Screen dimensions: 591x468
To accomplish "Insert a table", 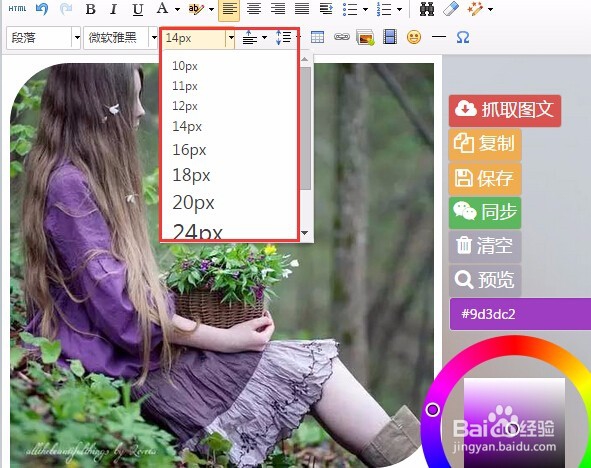I will coord(317,37).
